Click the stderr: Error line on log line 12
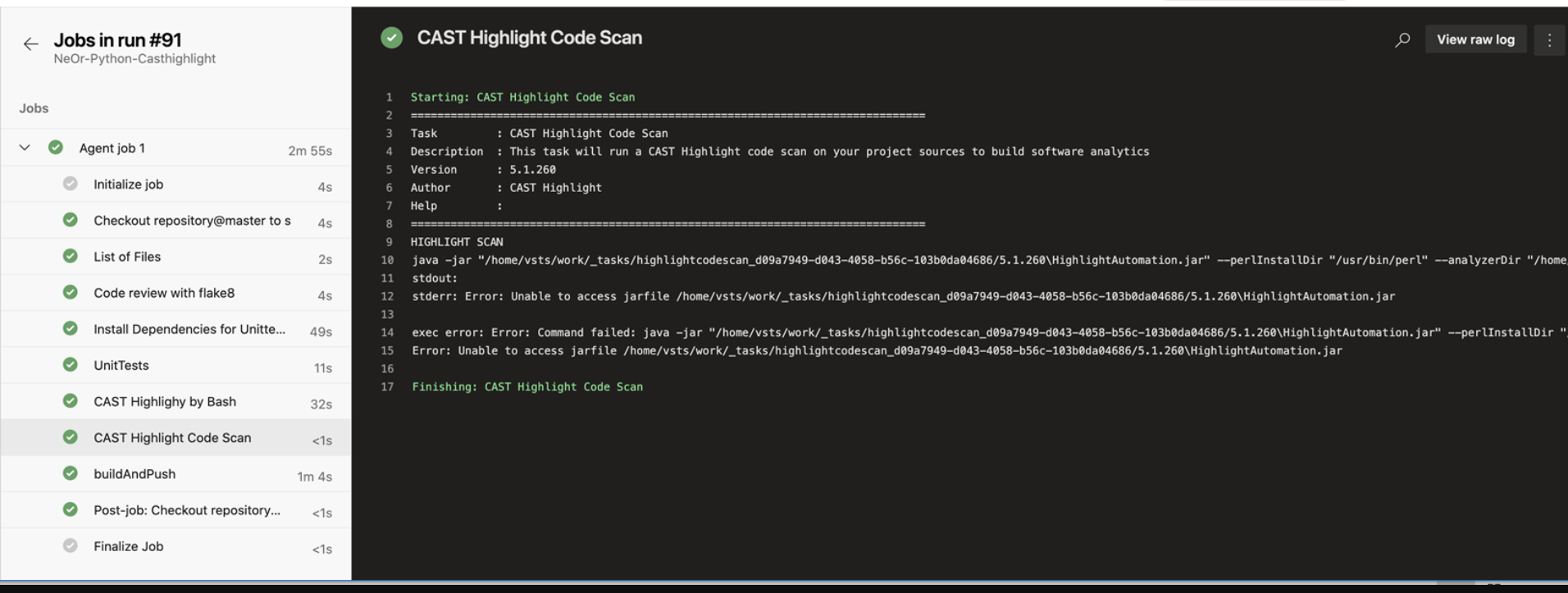This screenshot has height=593, width=1568. [903, 296]
